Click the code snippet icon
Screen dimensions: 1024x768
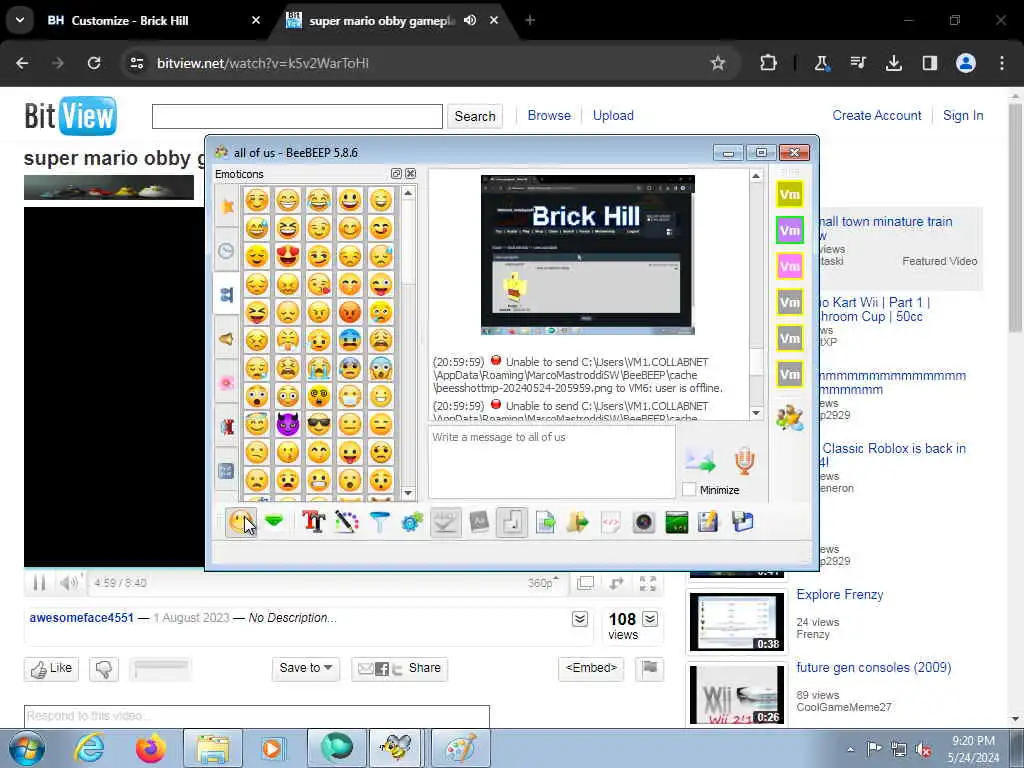tap(611, 522)
